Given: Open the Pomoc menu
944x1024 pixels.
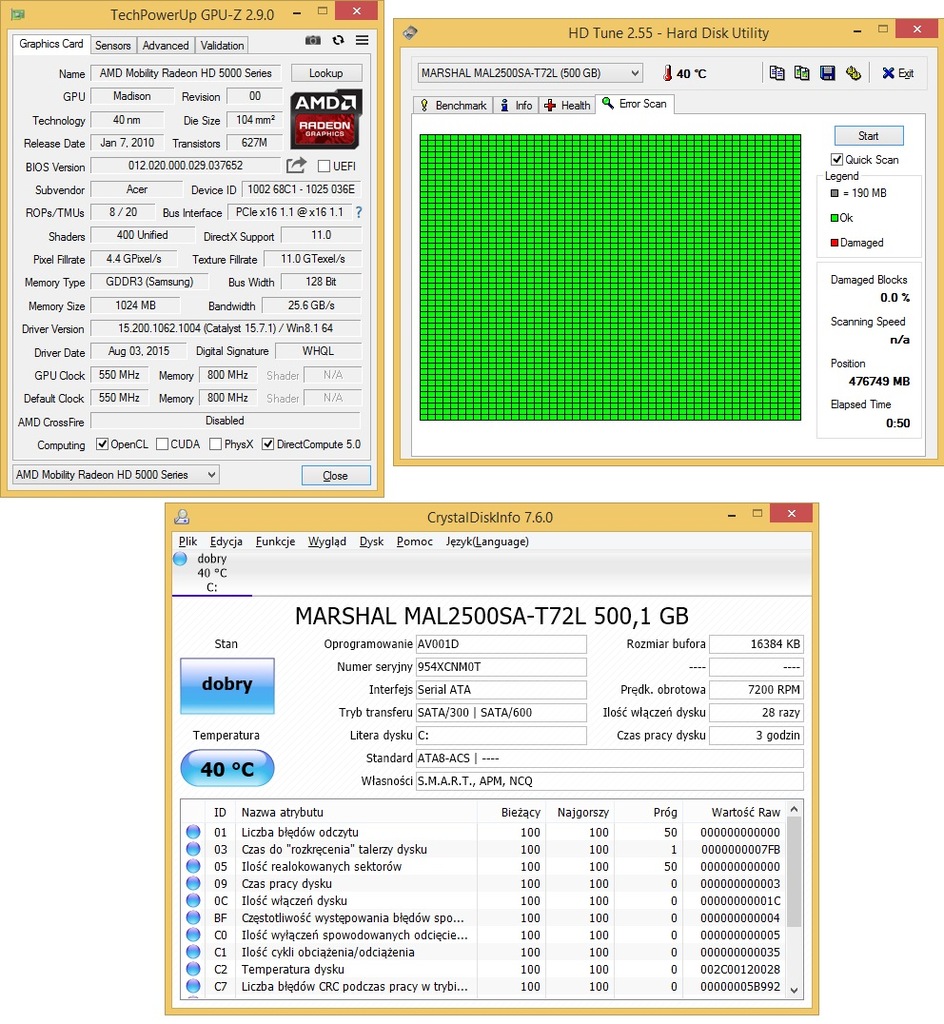Looking at the screenshot, I should [415, 541].
